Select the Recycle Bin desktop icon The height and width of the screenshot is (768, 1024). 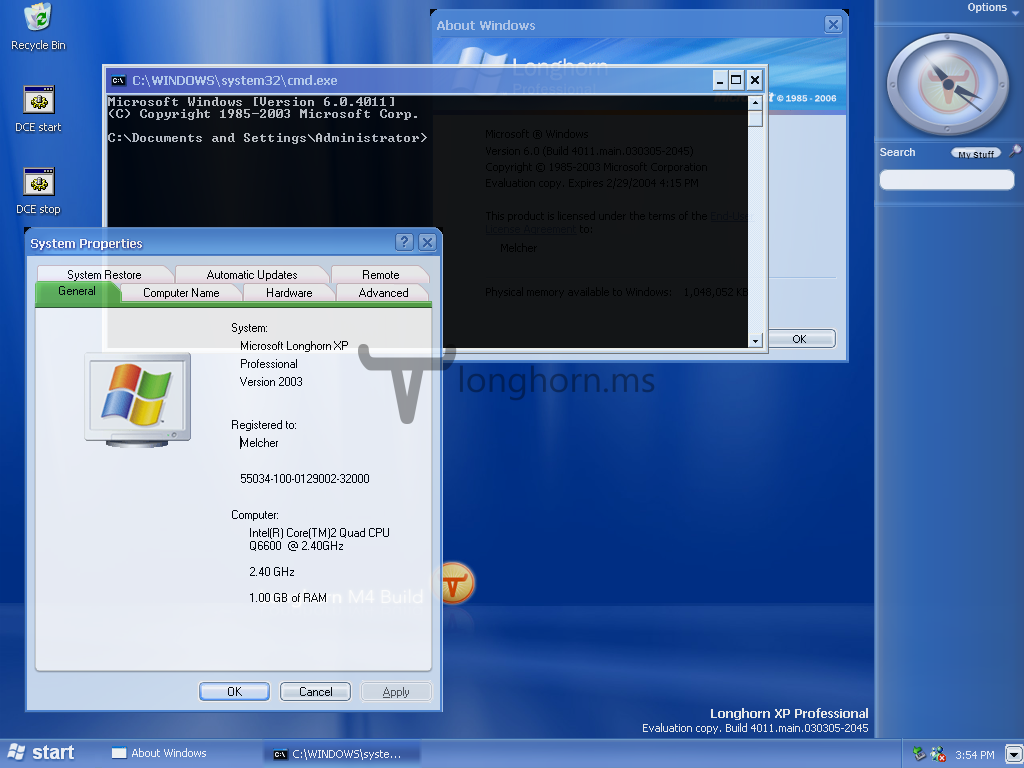coord(38,27)
